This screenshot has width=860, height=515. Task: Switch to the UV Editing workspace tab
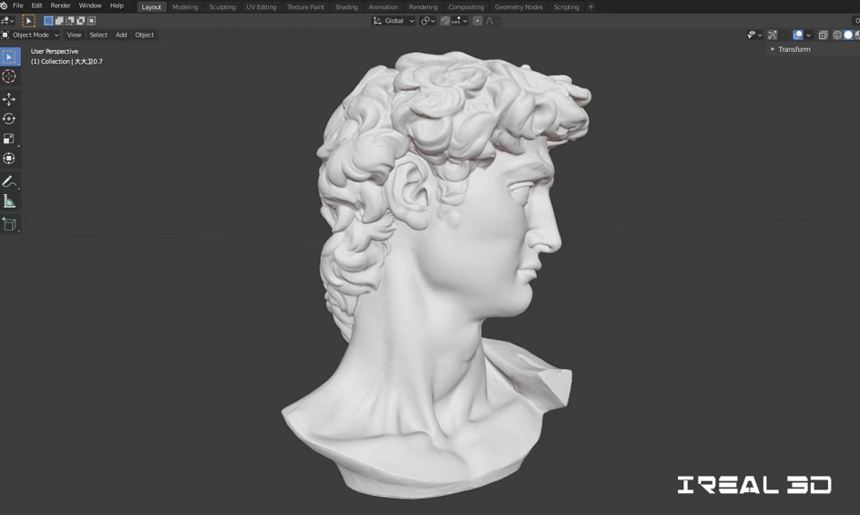point(261,7)
